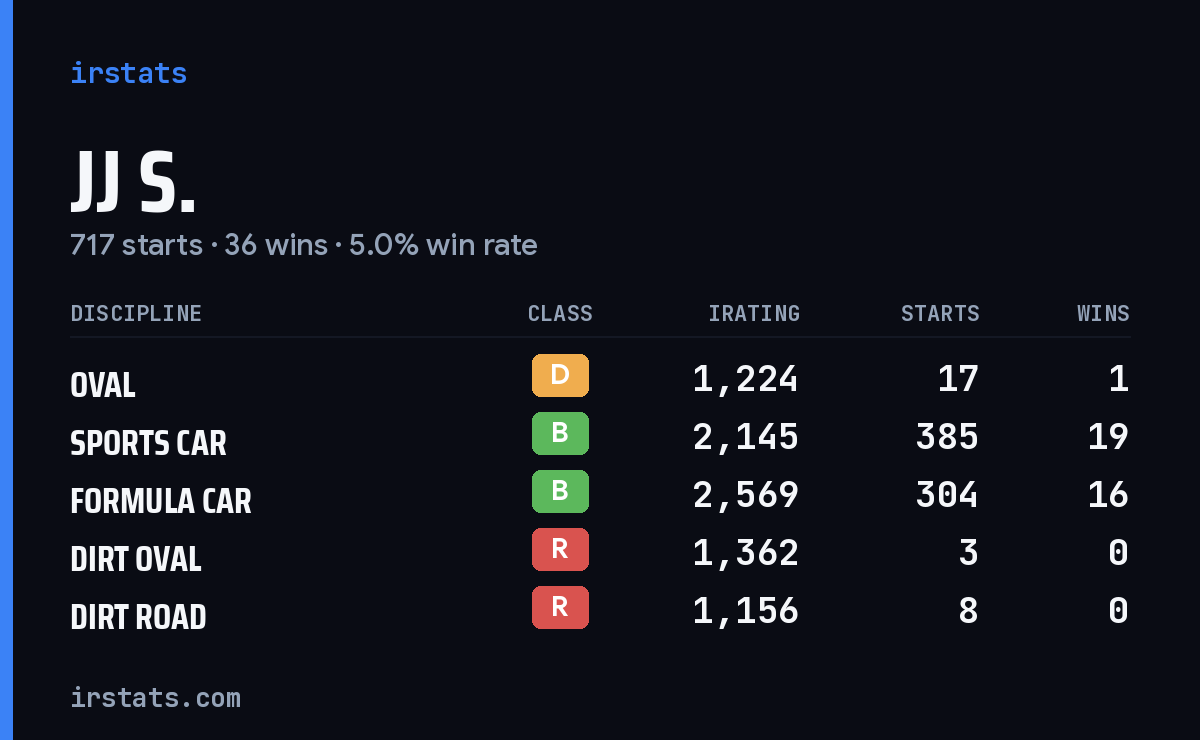Select the OVAL discipline row label
Screen dimensions: 1200x740
point(103,385)
